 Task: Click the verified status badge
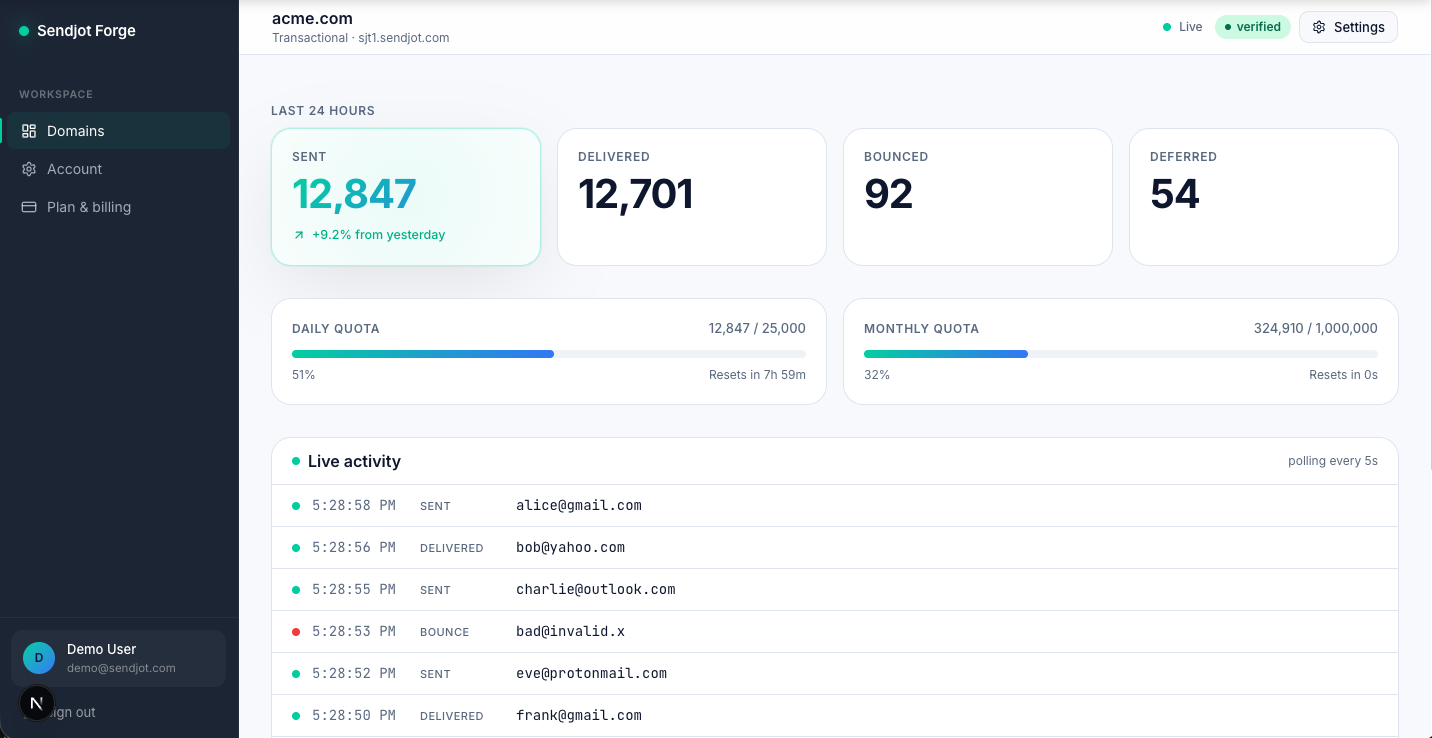pyautogui.click(x=1253, y=27)
